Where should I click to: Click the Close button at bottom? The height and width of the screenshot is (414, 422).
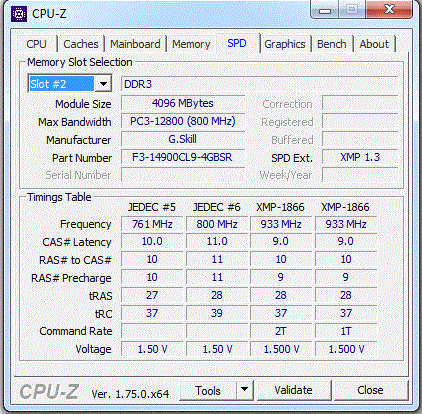[x=370, y=390]
